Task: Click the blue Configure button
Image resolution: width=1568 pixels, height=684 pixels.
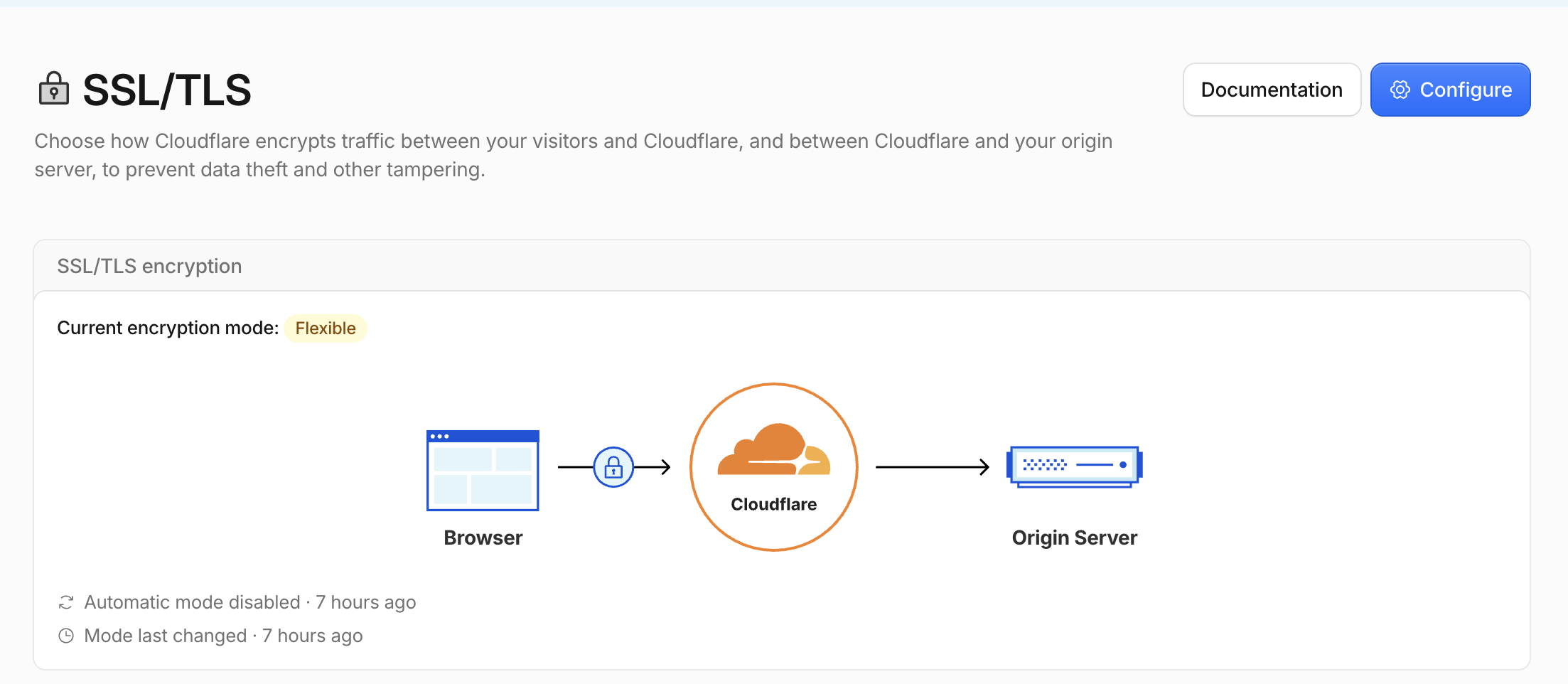Action: coord(1450,90)
